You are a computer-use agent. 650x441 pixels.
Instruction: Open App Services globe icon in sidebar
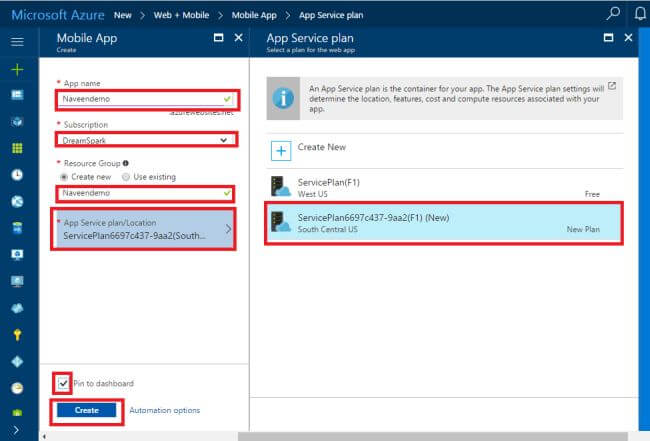17,201
